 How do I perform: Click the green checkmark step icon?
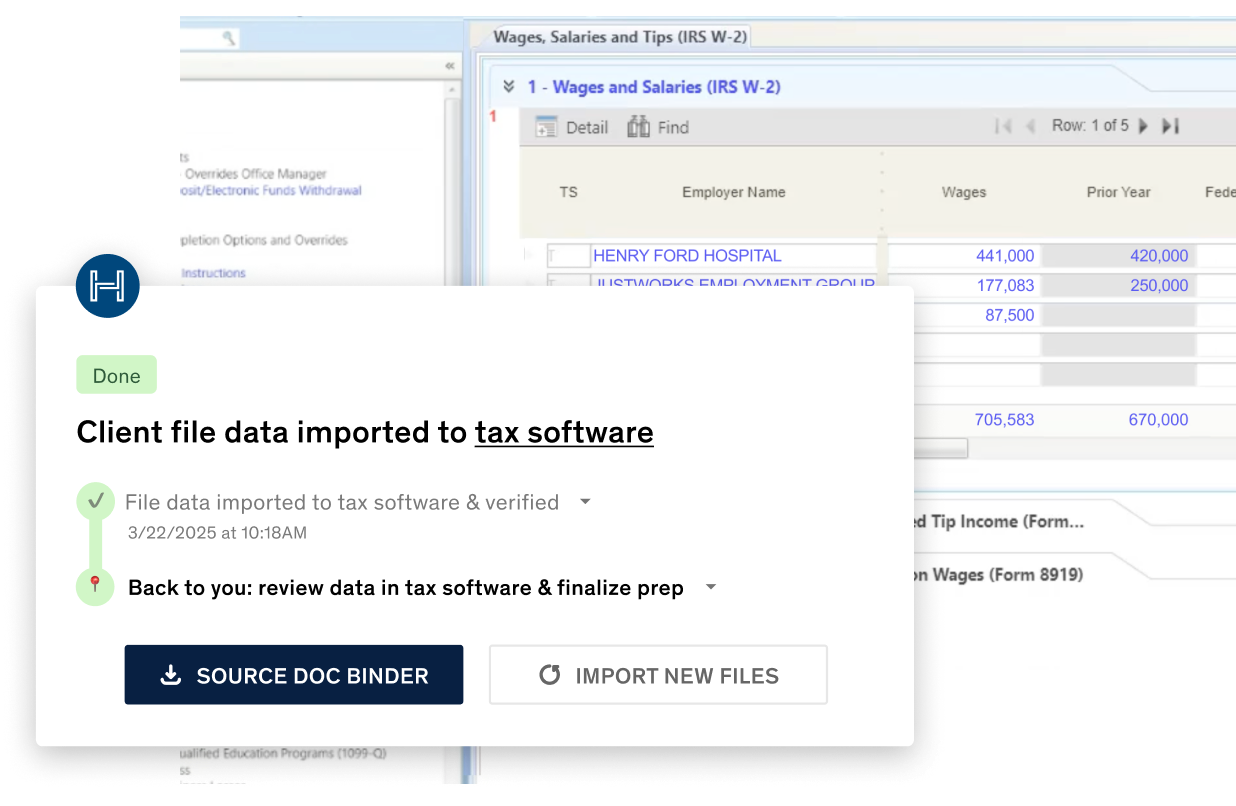96,501
